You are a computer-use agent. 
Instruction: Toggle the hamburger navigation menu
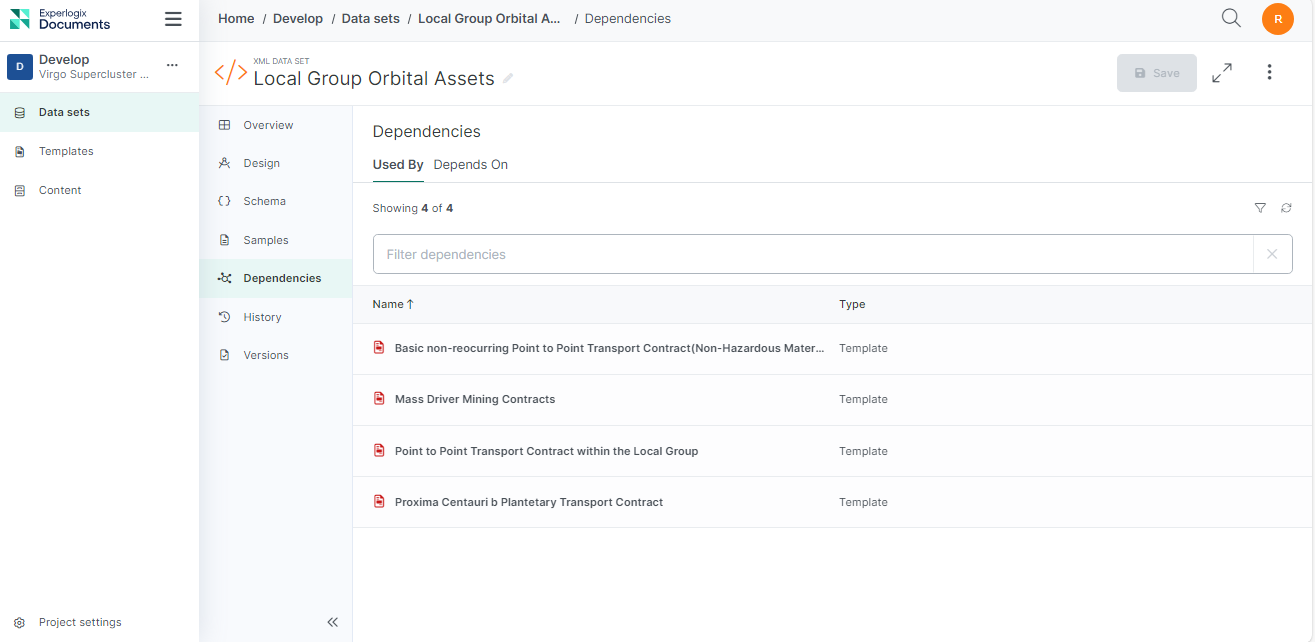[x=173, y=19]
